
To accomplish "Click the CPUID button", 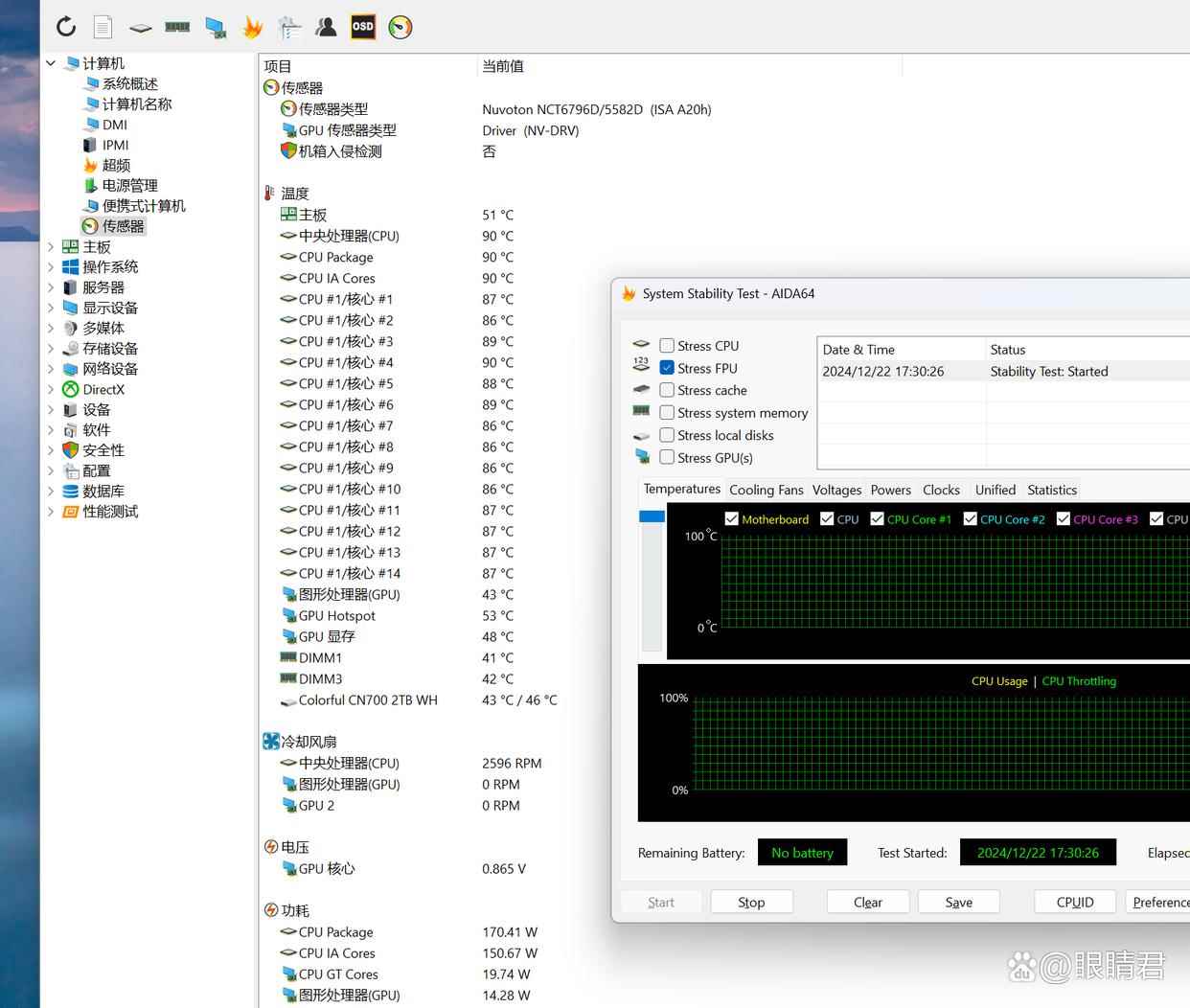I will coord(1075,903).
